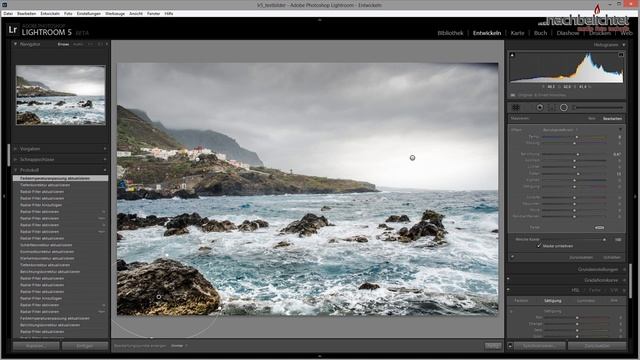This screenshot has width=640, height=360.
Task: Expand the Gradationskurve panel
Action: coord(624,280)
